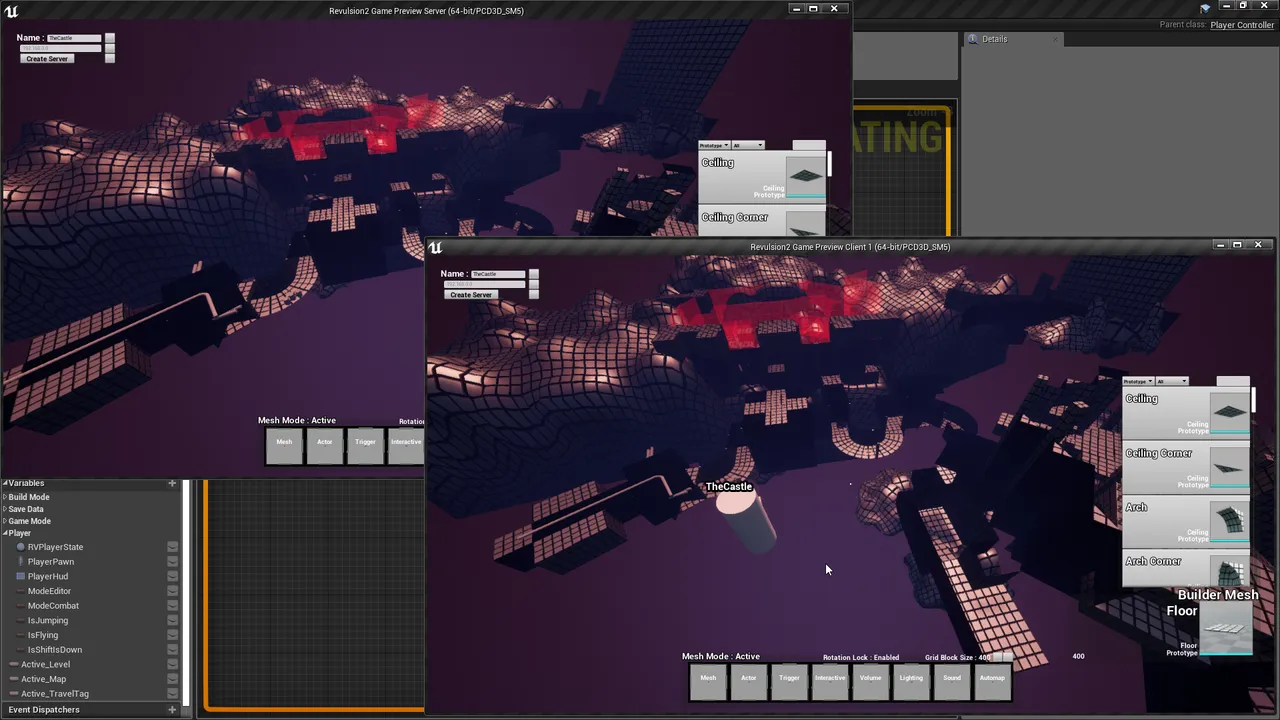Image resolution: width=1280 pixels, height=720 pixels.
Task: Toggle IsShiftIsDown editable eye icon
Action: [x=173, y=650]
